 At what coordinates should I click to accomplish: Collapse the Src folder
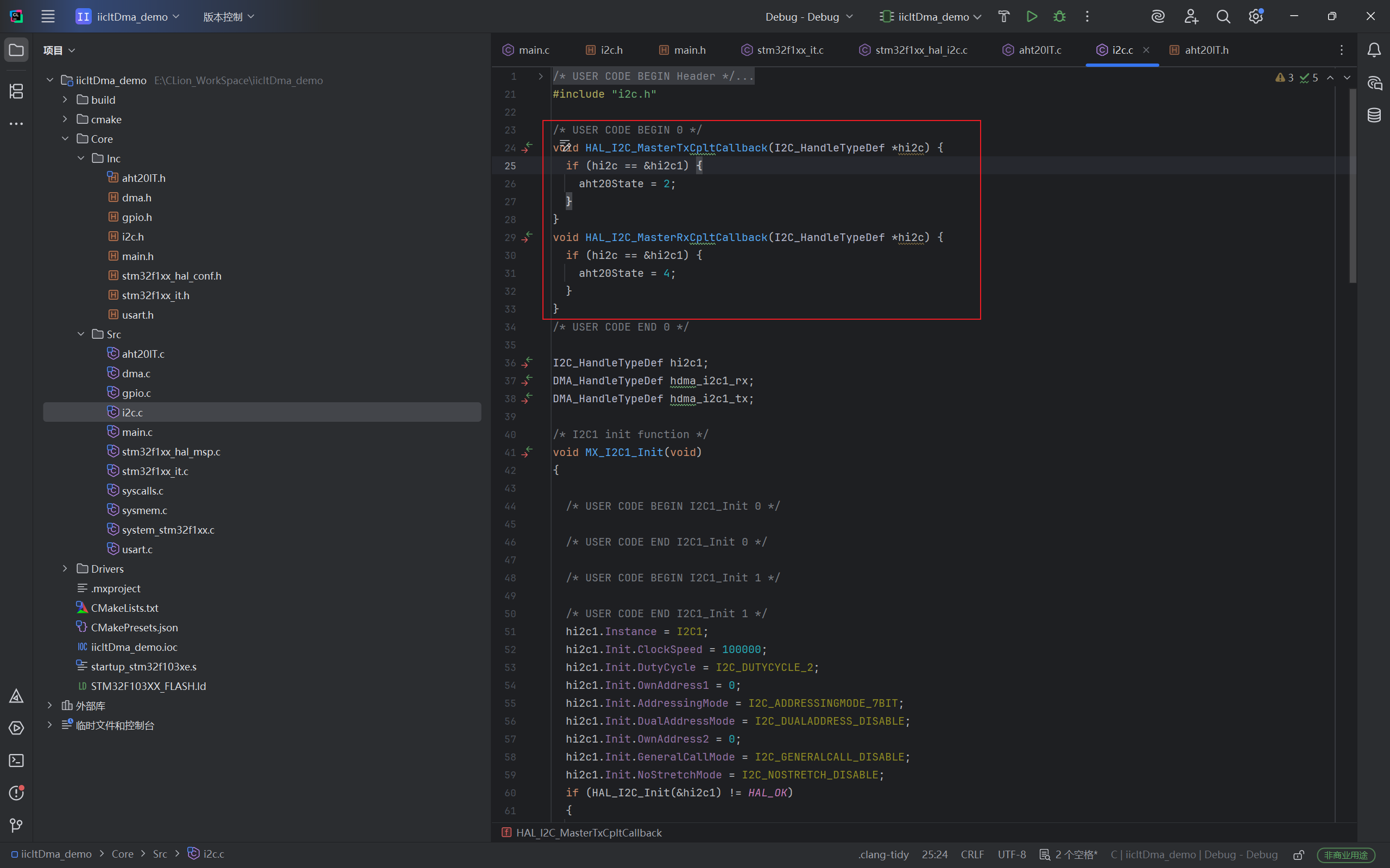(81, 334)
